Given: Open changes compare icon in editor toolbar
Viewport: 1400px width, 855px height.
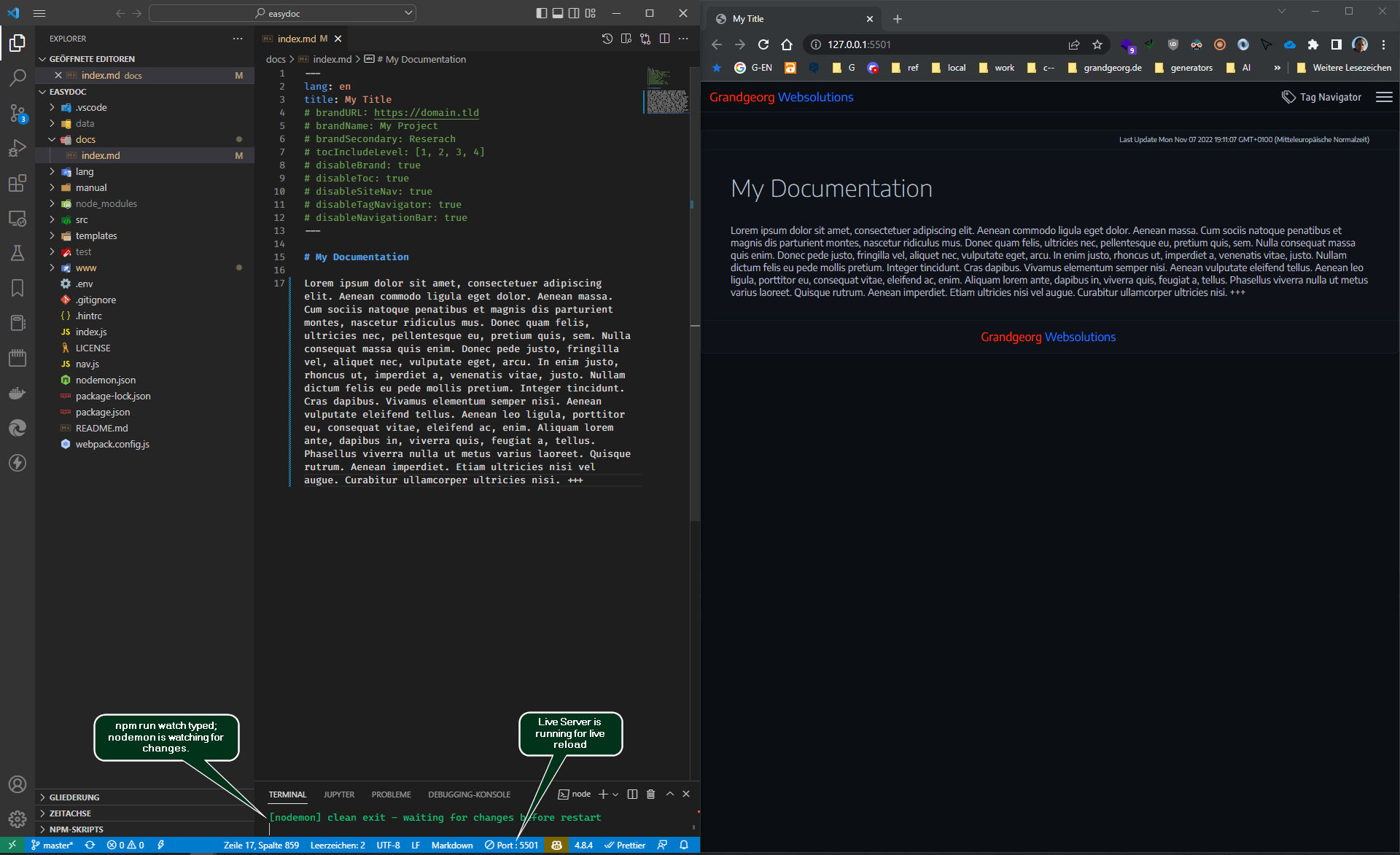Looking at the screenshot, I should click(645, 39).
